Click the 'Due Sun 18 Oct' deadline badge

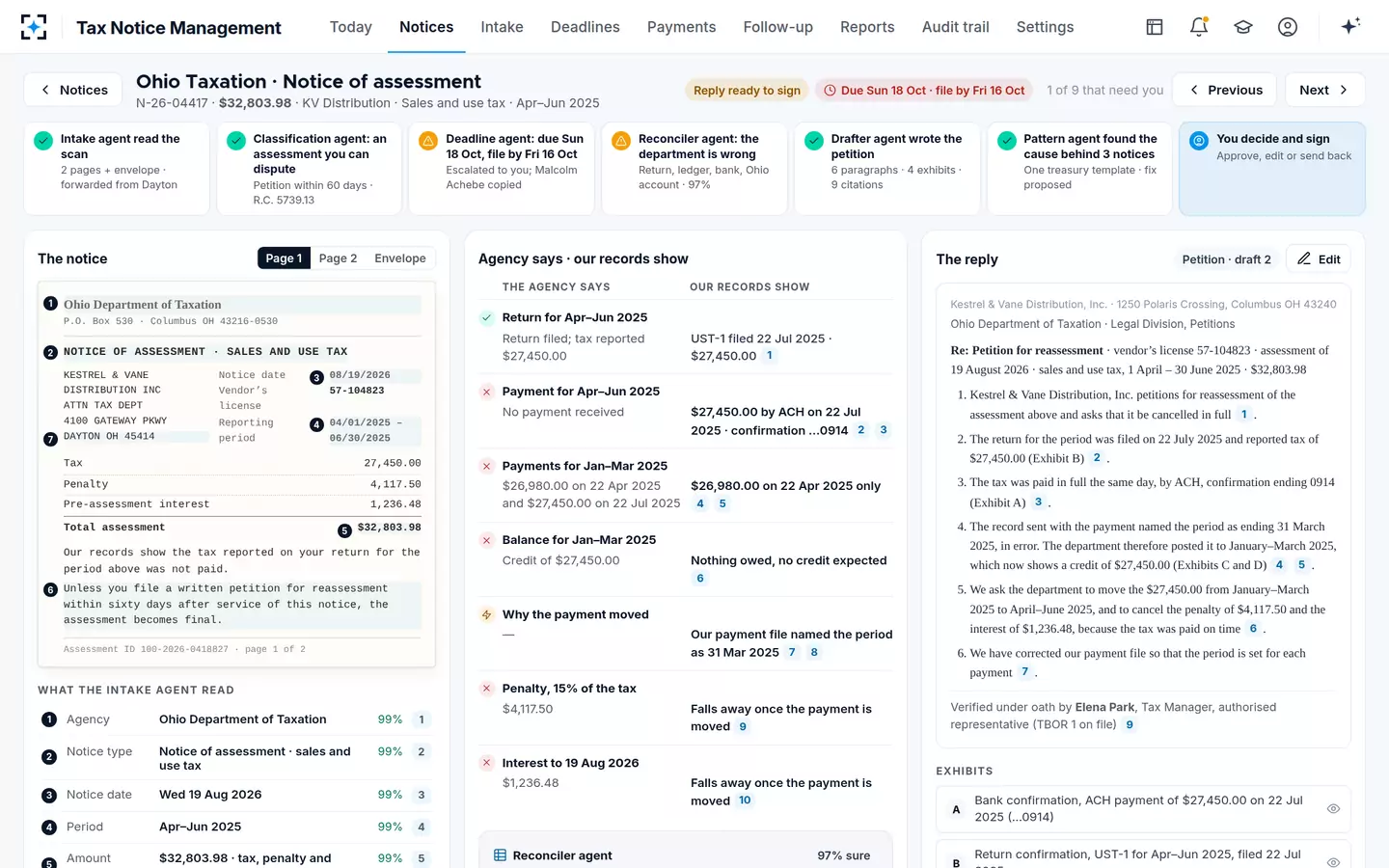[924, 91]
